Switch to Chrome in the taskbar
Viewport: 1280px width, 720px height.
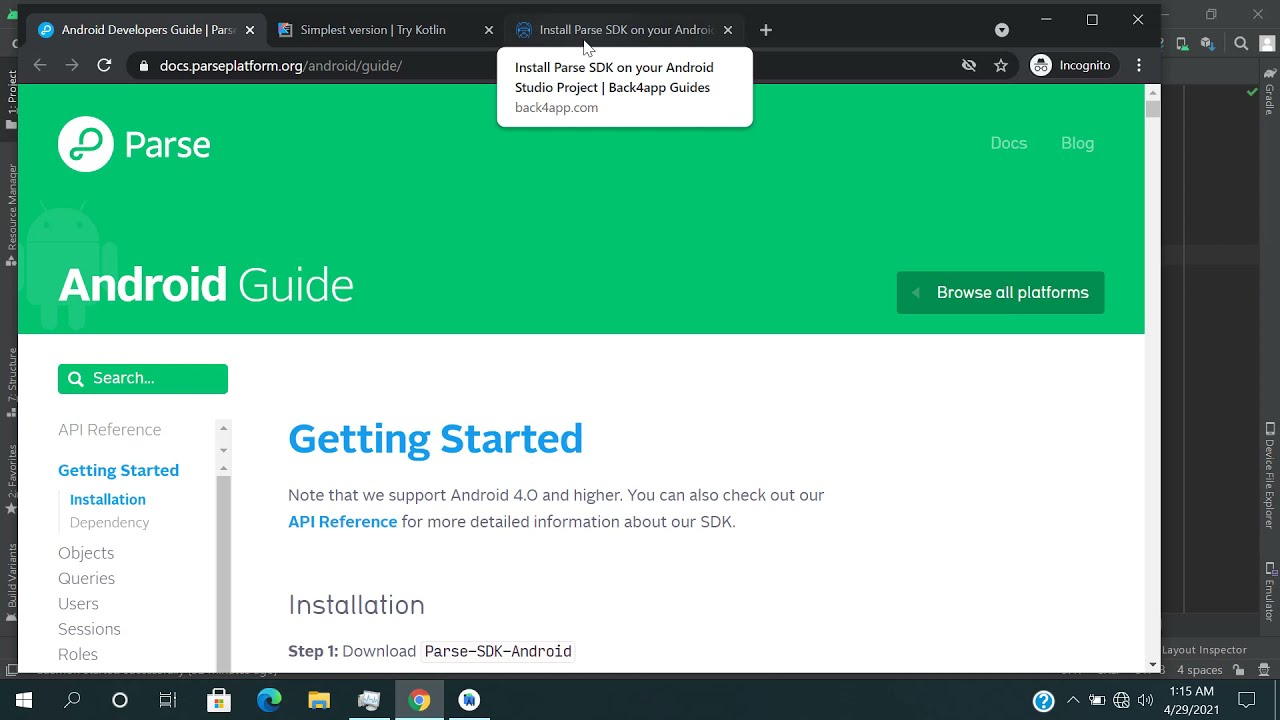click(419, 700)
